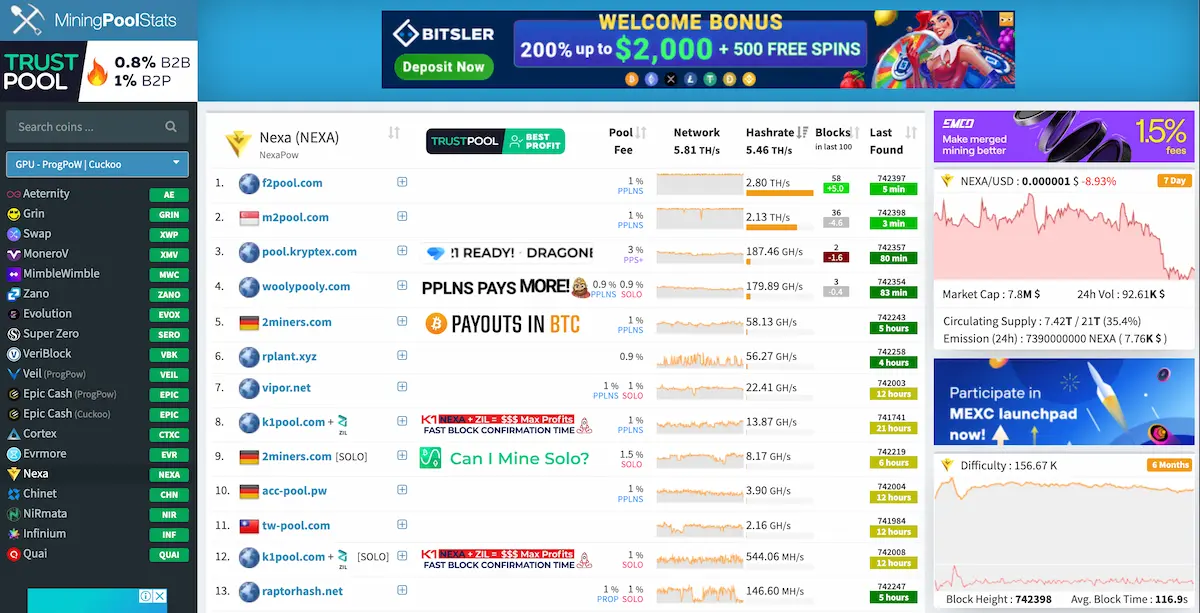Open MimbleWimble in the coin list
Screen dimensions: 1200x613
61,274
